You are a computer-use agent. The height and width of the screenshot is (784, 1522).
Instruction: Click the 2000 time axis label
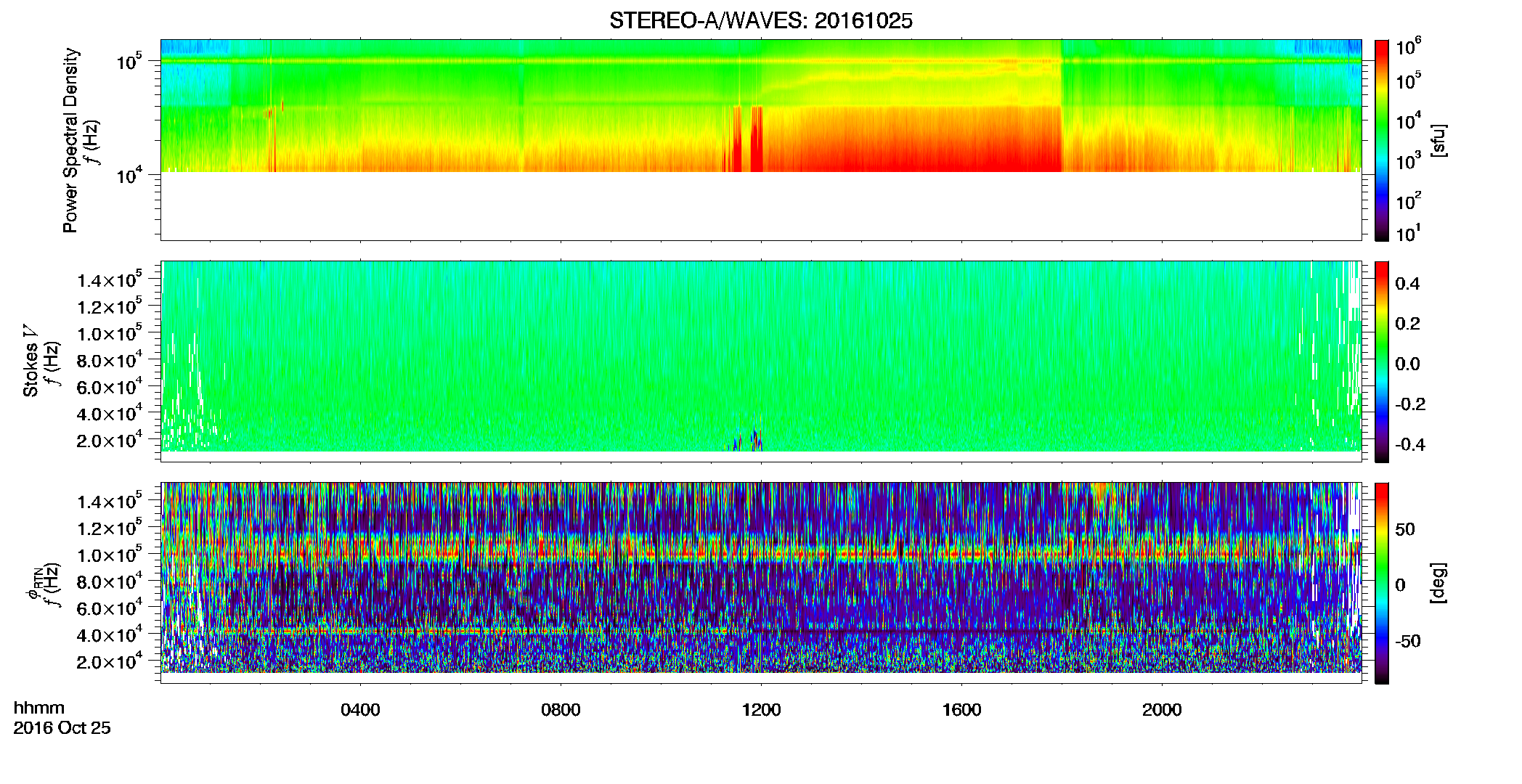tap(1162, 710)
